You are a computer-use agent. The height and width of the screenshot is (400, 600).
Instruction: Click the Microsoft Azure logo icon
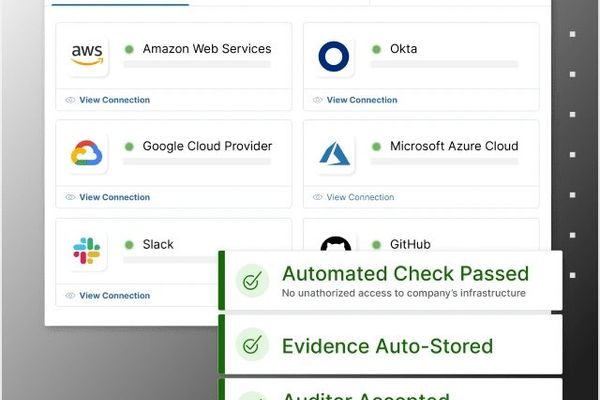[334, 153]
